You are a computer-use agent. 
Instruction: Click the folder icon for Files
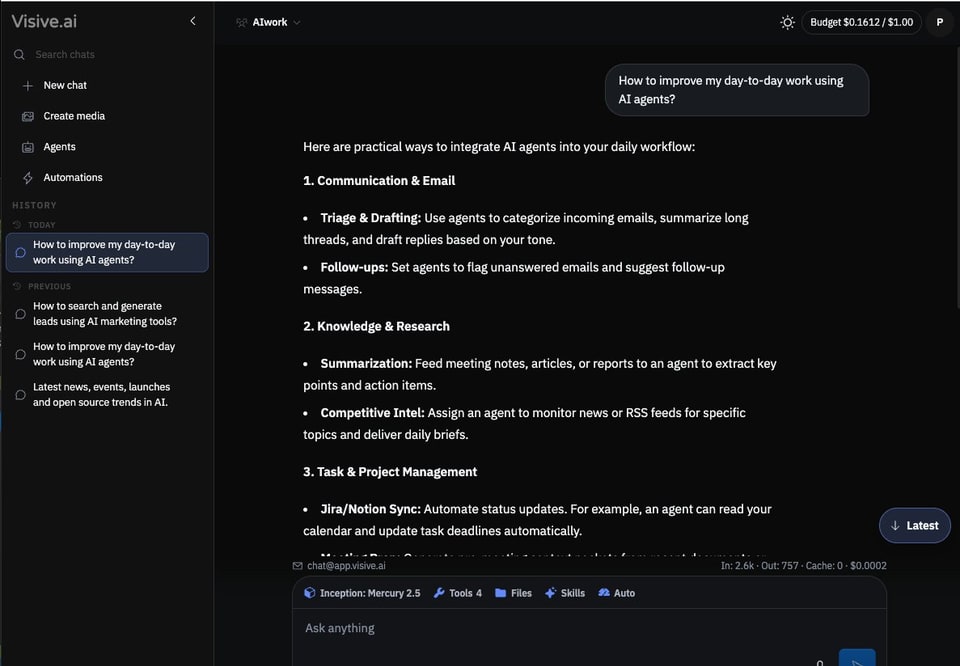click(x=500, y=593)
